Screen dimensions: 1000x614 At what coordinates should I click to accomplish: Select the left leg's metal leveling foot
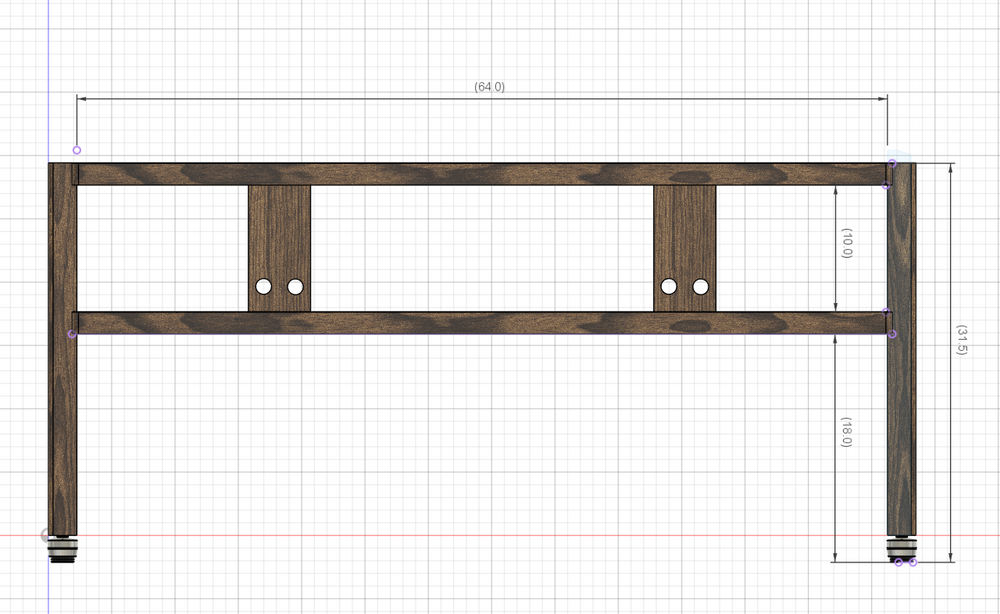[63, 549]
